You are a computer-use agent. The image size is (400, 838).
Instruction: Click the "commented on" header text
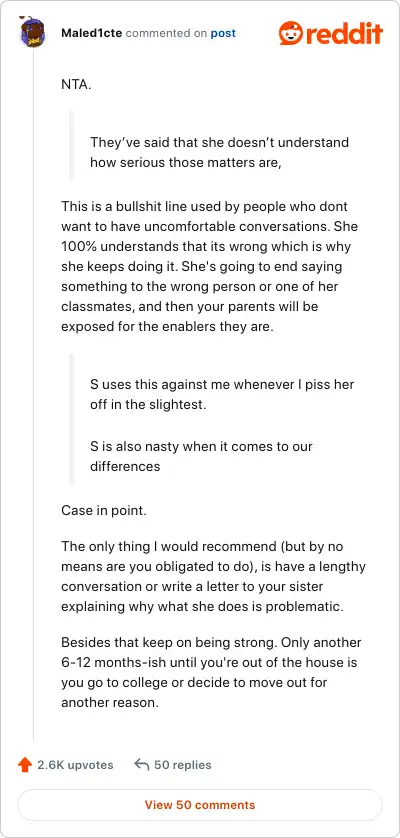(166, 33)
